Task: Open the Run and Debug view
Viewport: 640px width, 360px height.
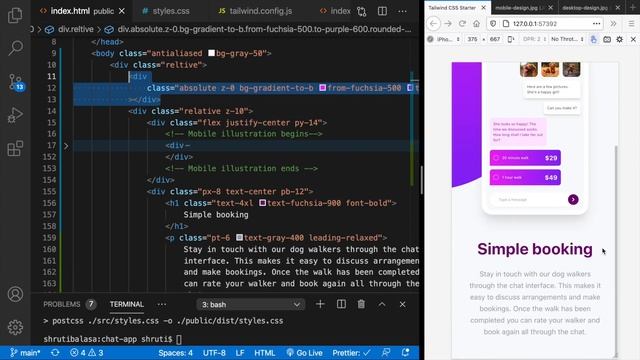Action: point(15,115)
